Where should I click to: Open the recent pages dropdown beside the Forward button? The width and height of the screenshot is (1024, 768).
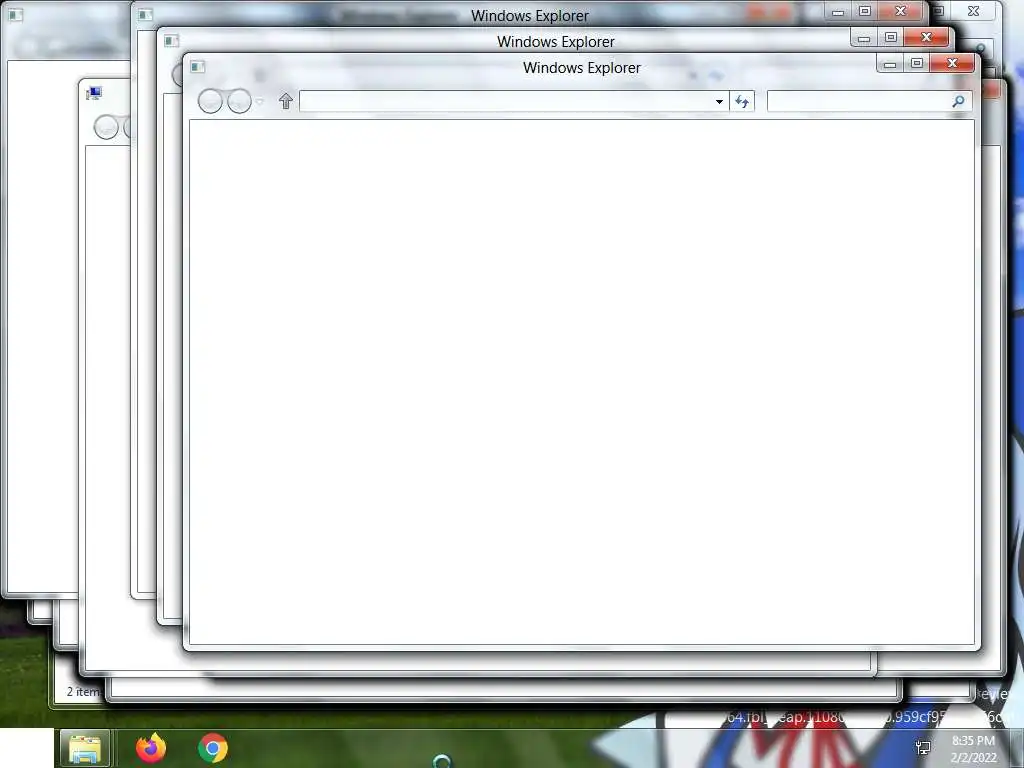point(259,101)
